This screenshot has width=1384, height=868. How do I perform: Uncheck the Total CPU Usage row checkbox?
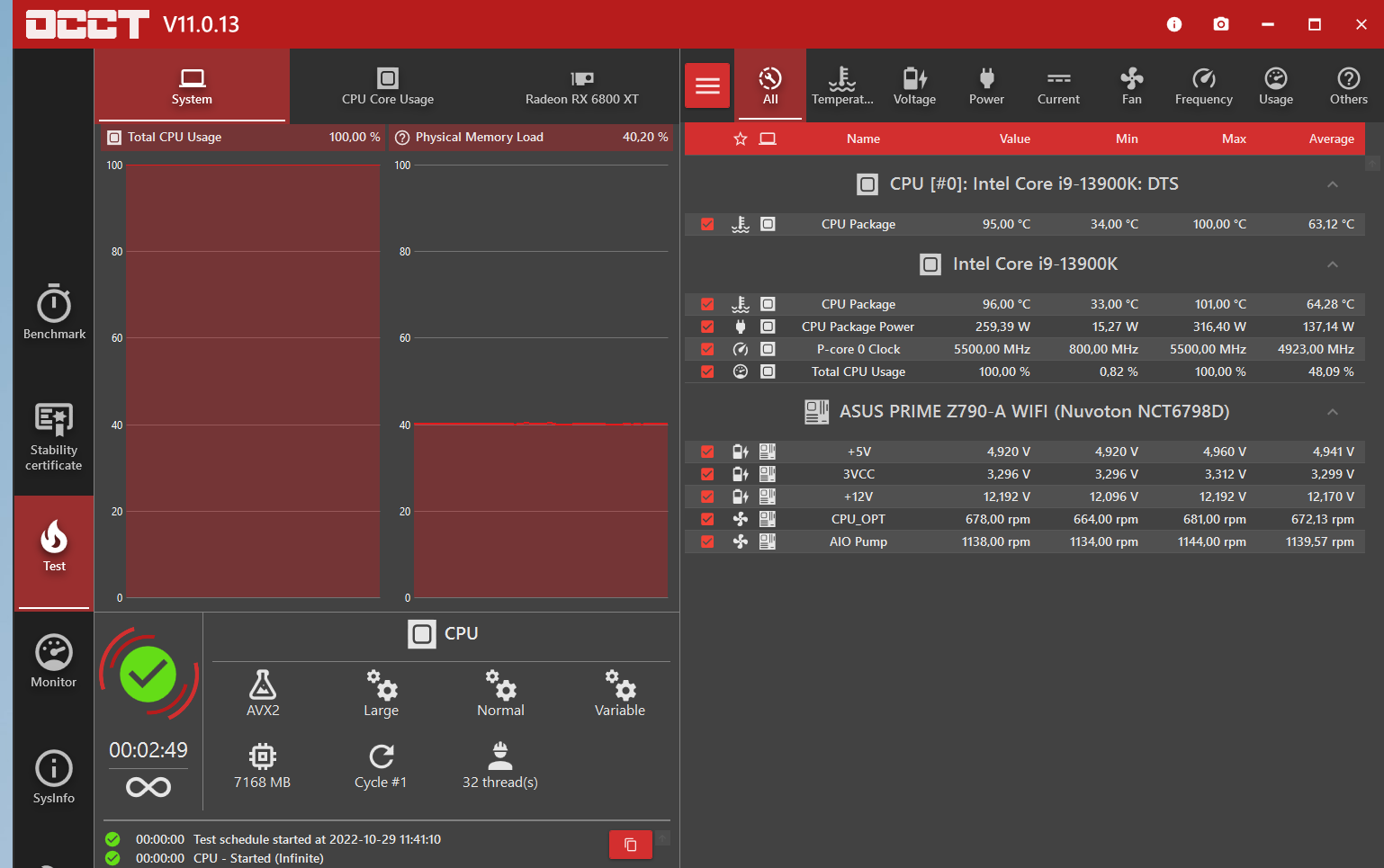(x=707, y=371)
